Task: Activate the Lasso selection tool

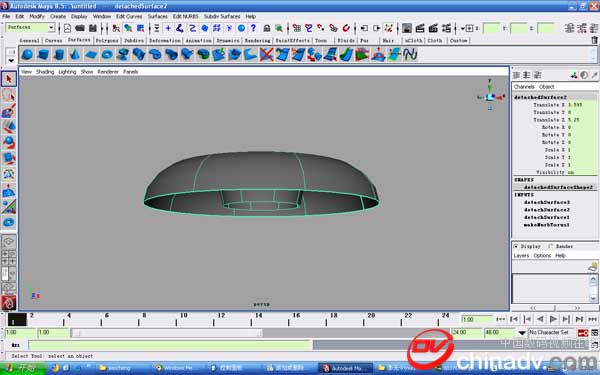Action: tap(9, 95)
